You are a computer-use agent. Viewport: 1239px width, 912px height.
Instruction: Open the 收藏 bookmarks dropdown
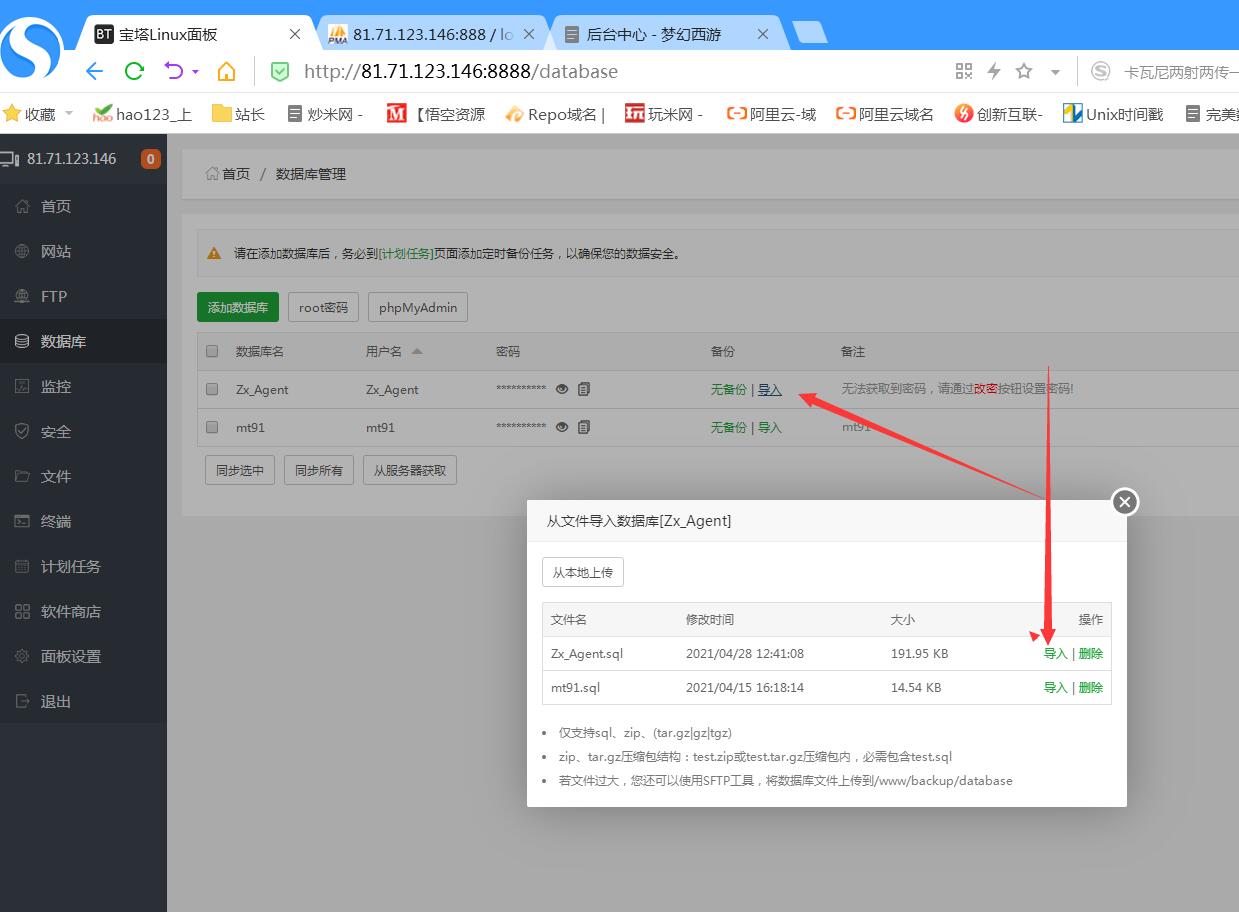tap(69, 114)
